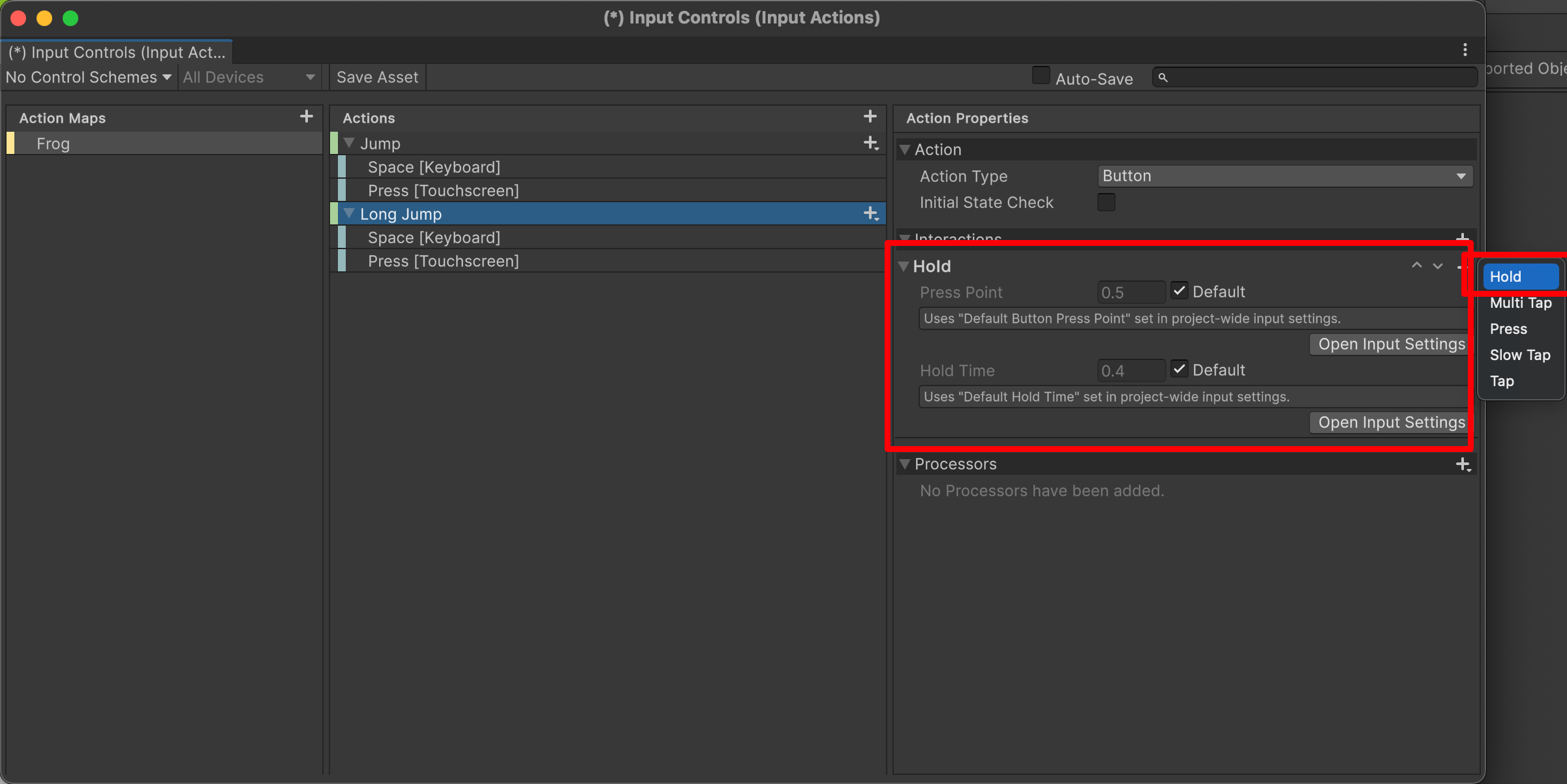Open the window options kebab menu
The width and height of the screenshot is (1567, 784).
[1465, 50]
